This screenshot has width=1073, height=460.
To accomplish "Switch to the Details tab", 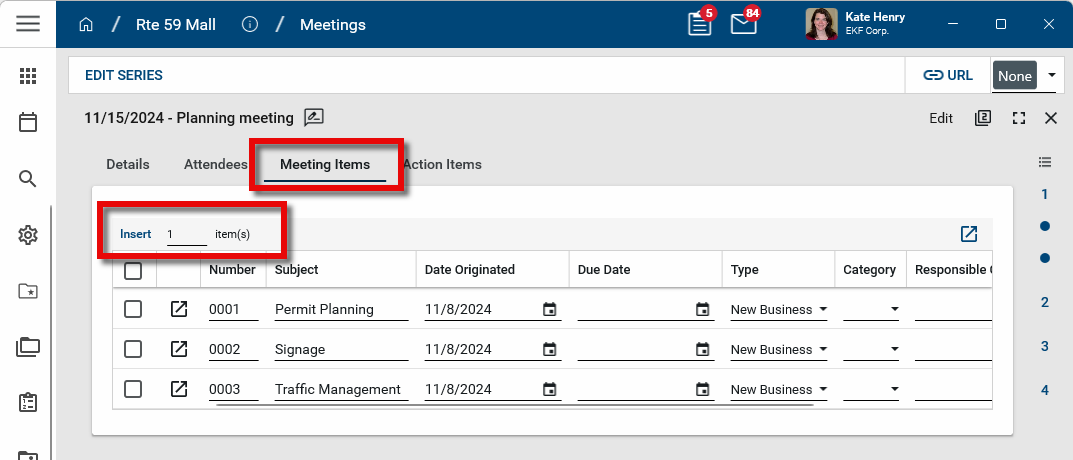I will point(128,164).
